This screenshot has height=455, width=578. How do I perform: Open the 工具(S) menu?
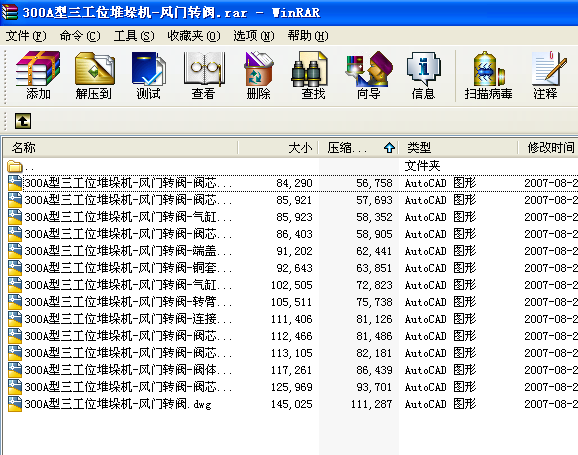click(133, 36)
